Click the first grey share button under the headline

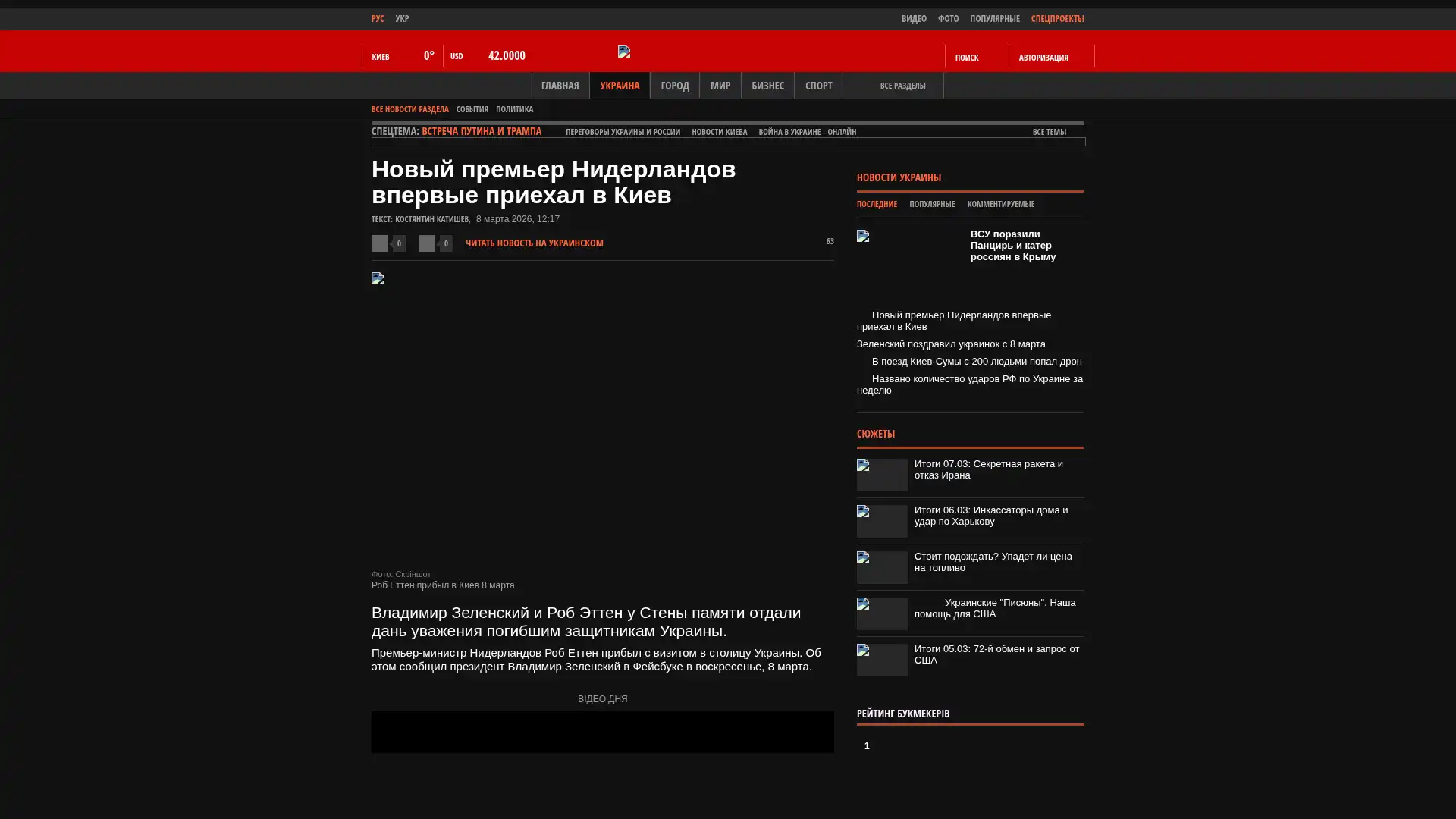380,243
